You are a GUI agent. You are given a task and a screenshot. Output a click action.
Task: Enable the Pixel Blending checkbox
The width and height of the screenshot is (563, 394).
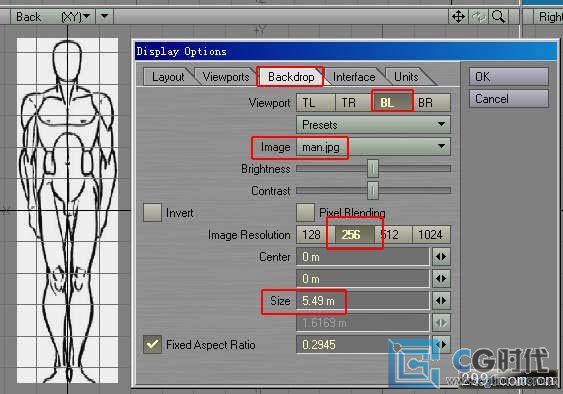(x=305, y=212)
